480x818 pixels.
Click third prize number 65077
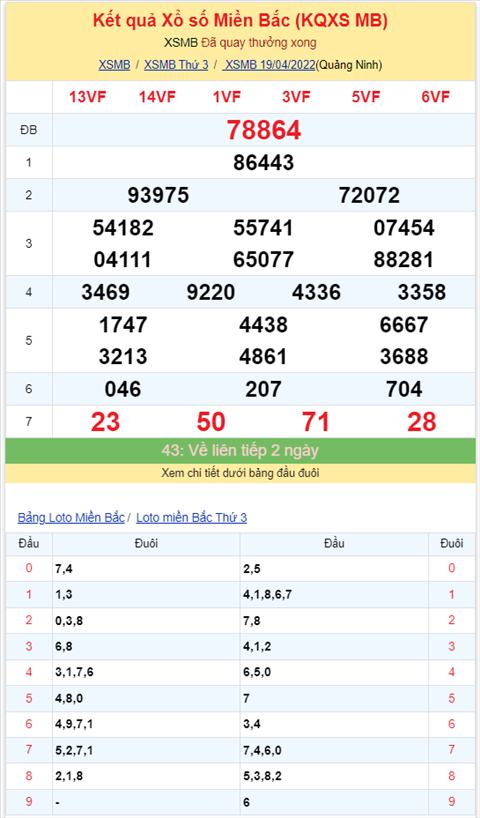pyautogui.click(x=263, y=259)
